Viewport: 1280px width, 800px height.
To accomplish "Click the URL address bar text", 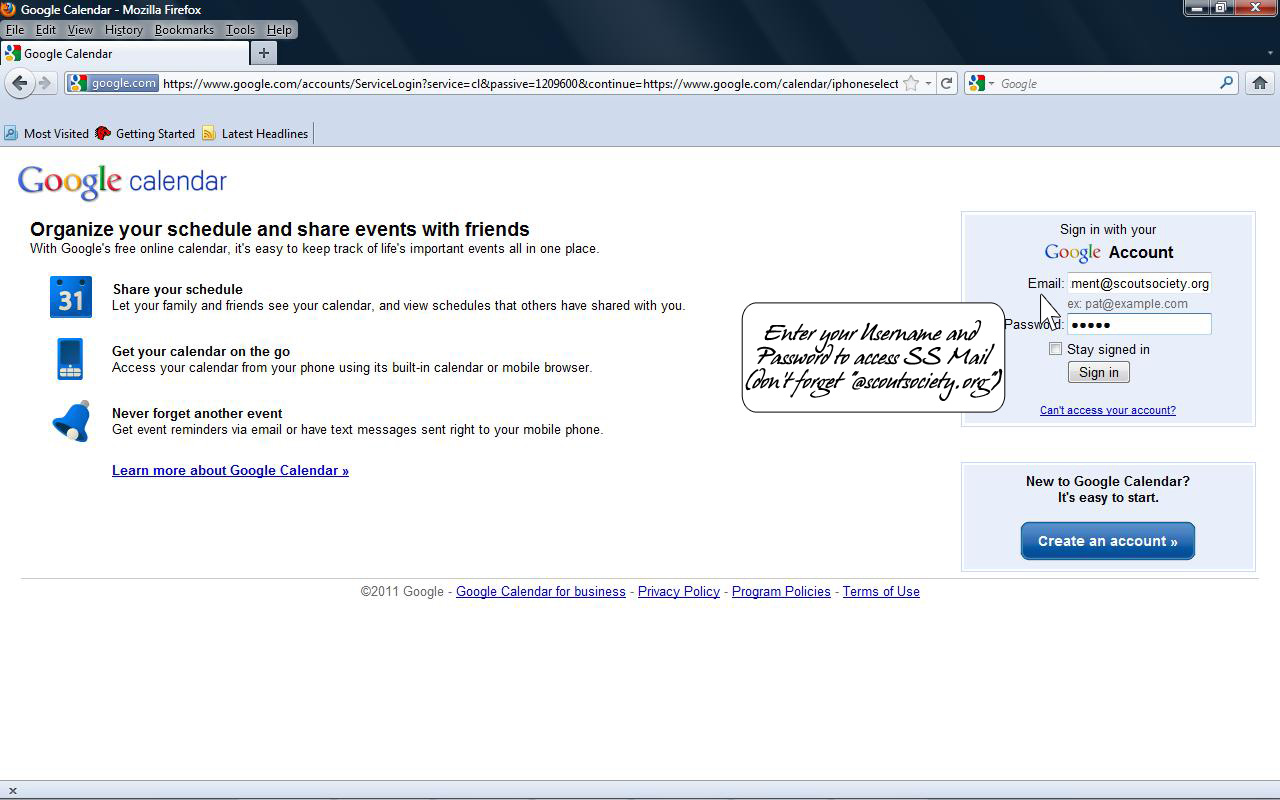I will 530,83.
